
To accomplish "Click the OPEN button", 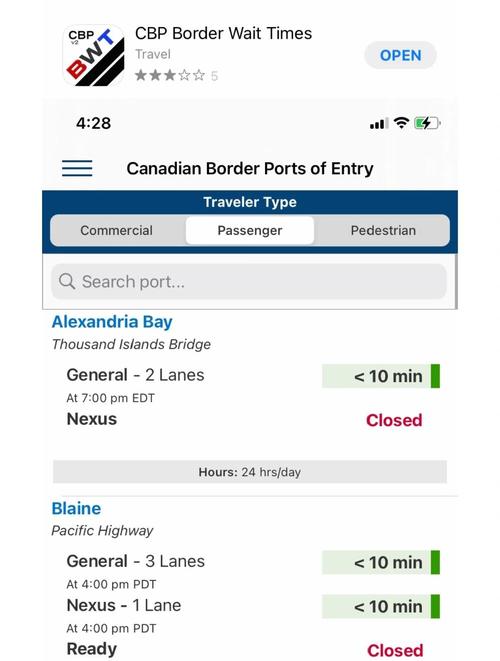I will 401,55.
